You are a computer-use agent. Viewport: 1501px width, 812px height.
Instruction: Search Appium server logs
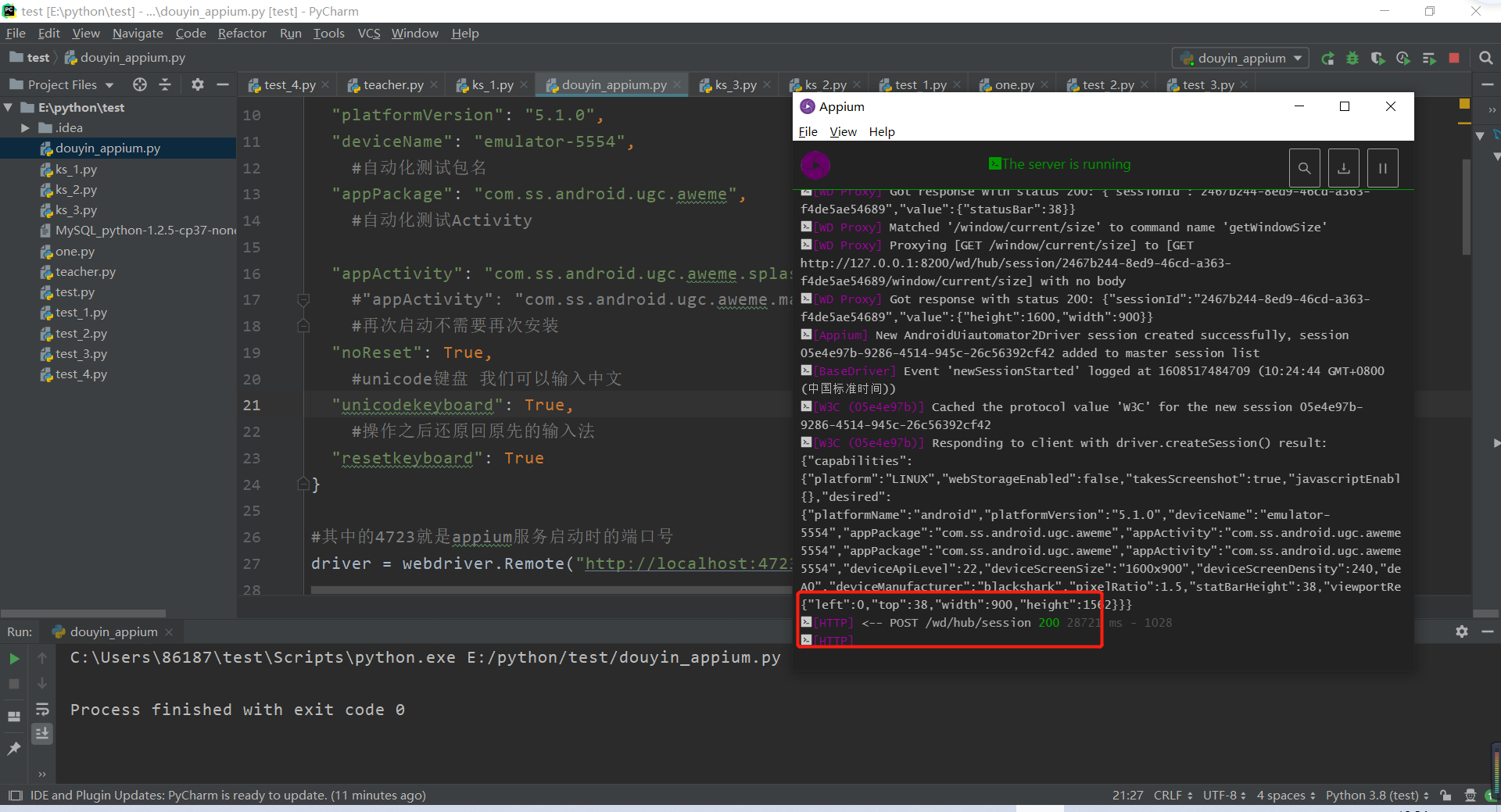1305,167
